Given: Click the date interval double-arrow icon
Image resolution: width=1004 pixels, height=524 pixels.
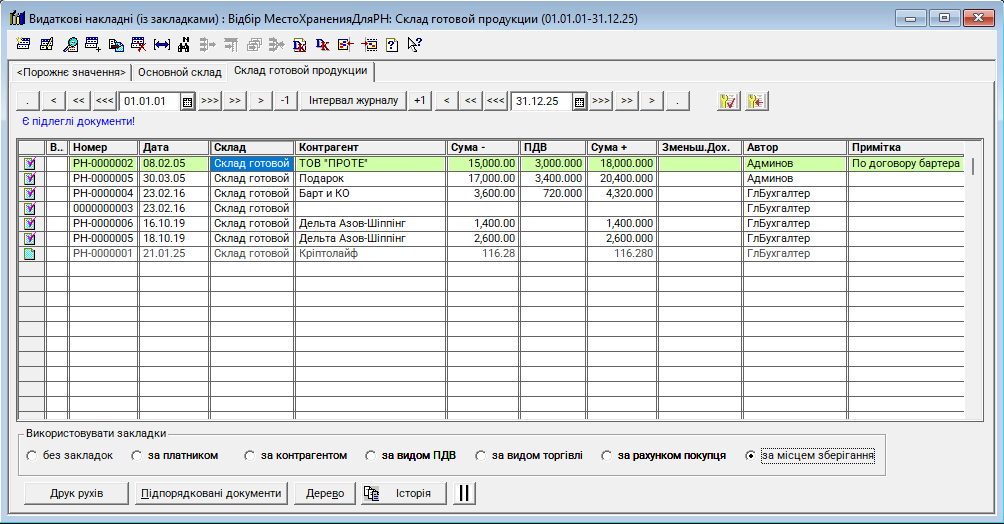Looking at the screenshot, I should tap(161, 44).
